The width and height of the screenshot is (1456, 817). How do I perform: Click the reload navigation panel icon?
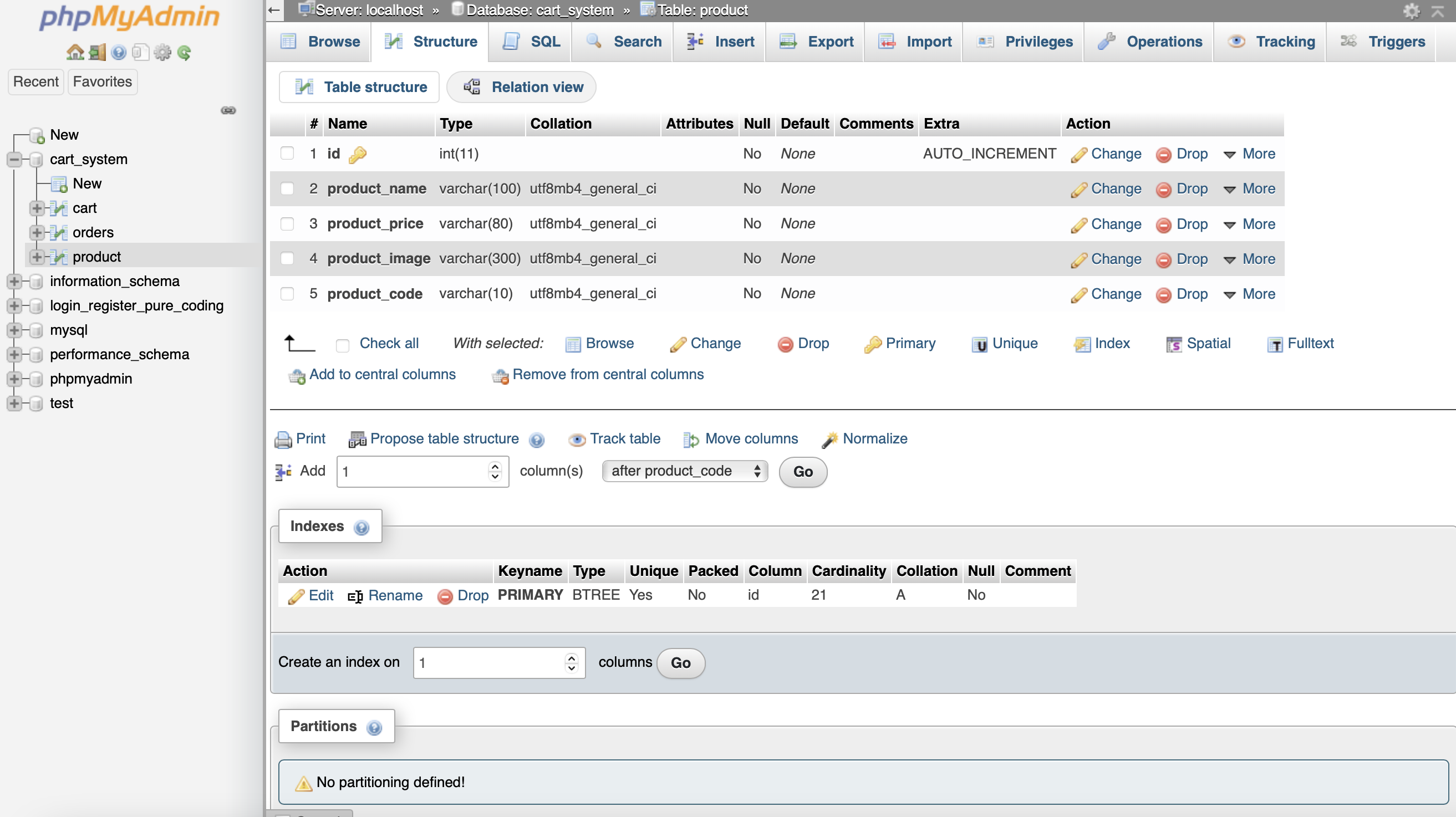(x=184, y=53)
